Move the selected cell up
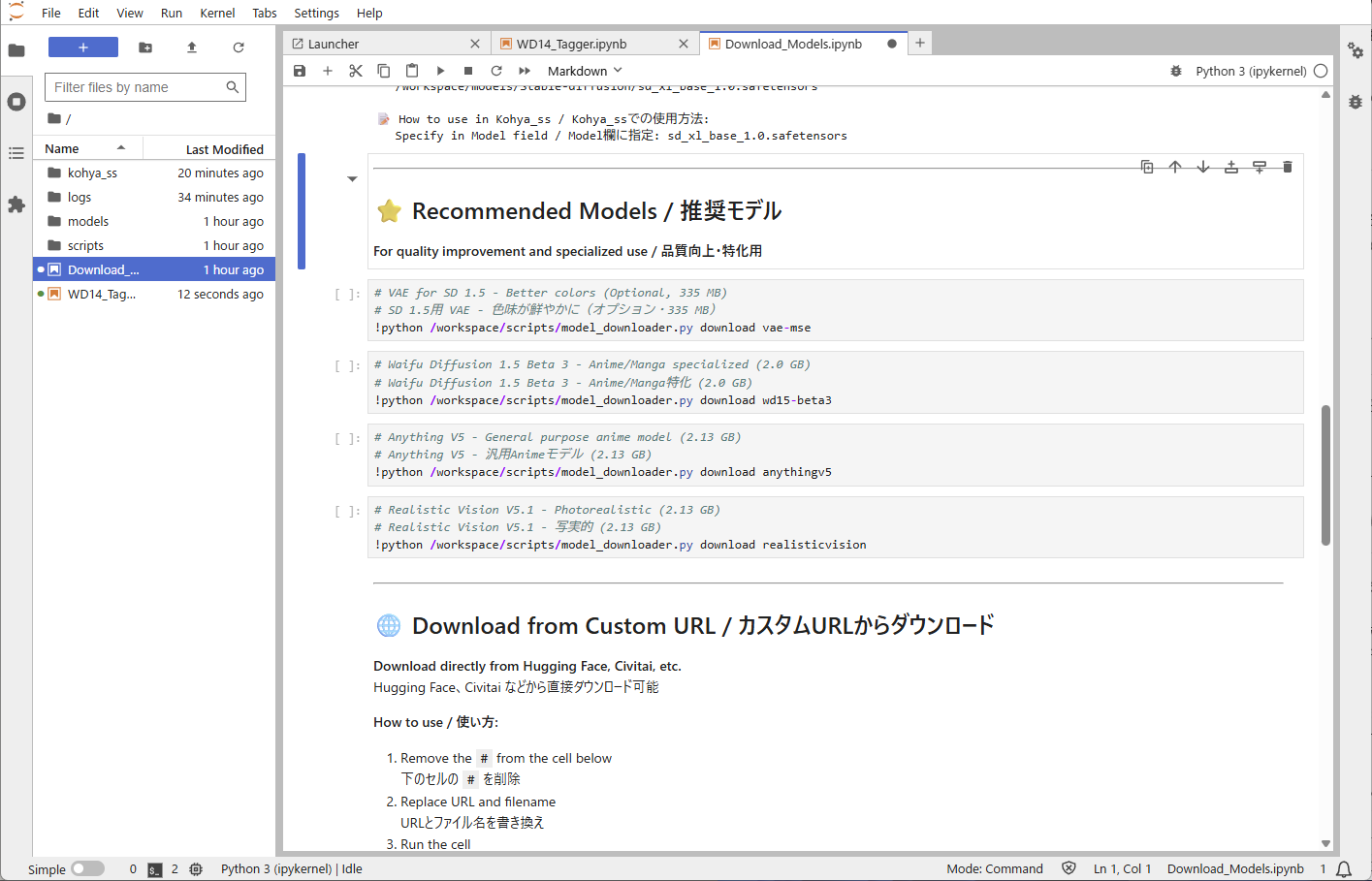 pyautogui.click(x=1175, y=166)
